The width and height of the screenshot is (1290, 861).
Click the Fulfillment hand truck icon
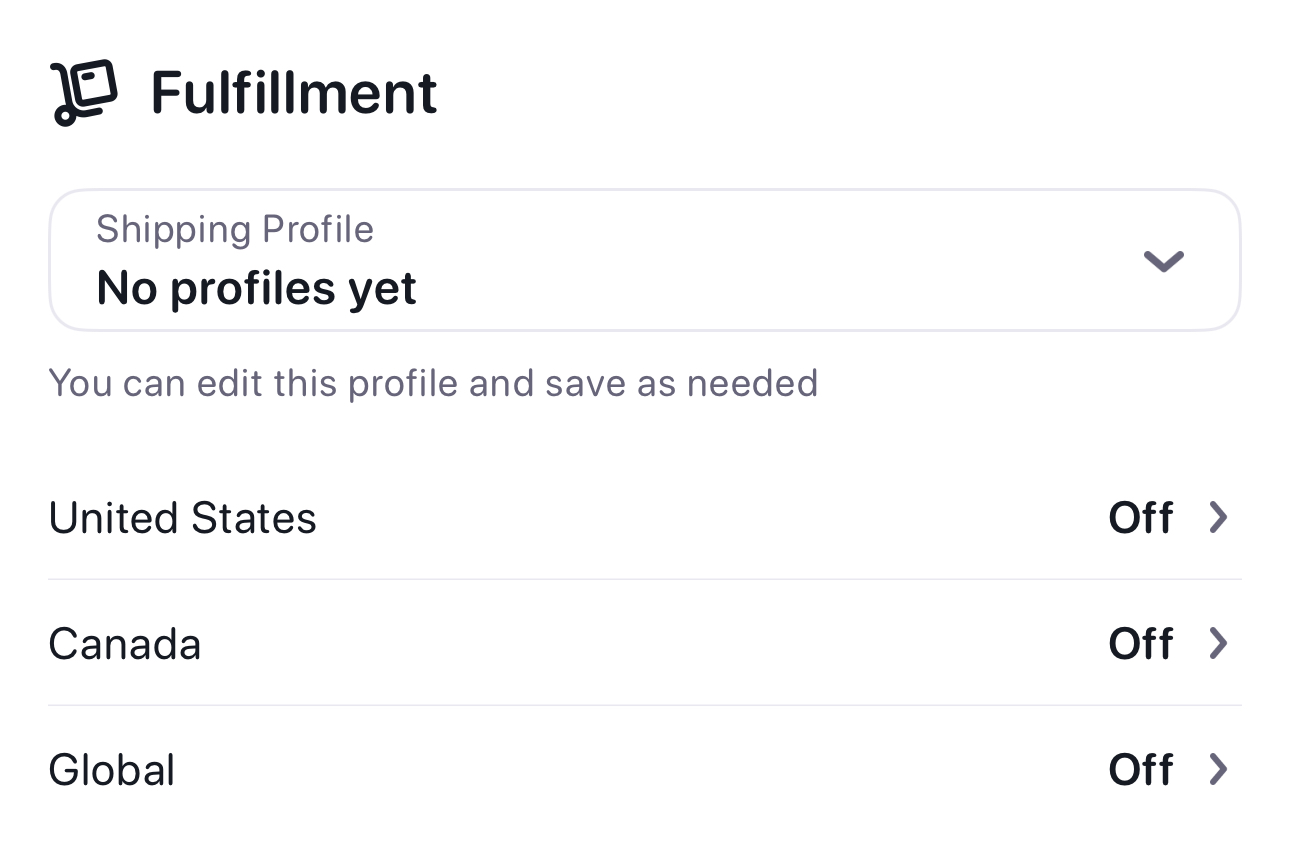click(84, 93)
